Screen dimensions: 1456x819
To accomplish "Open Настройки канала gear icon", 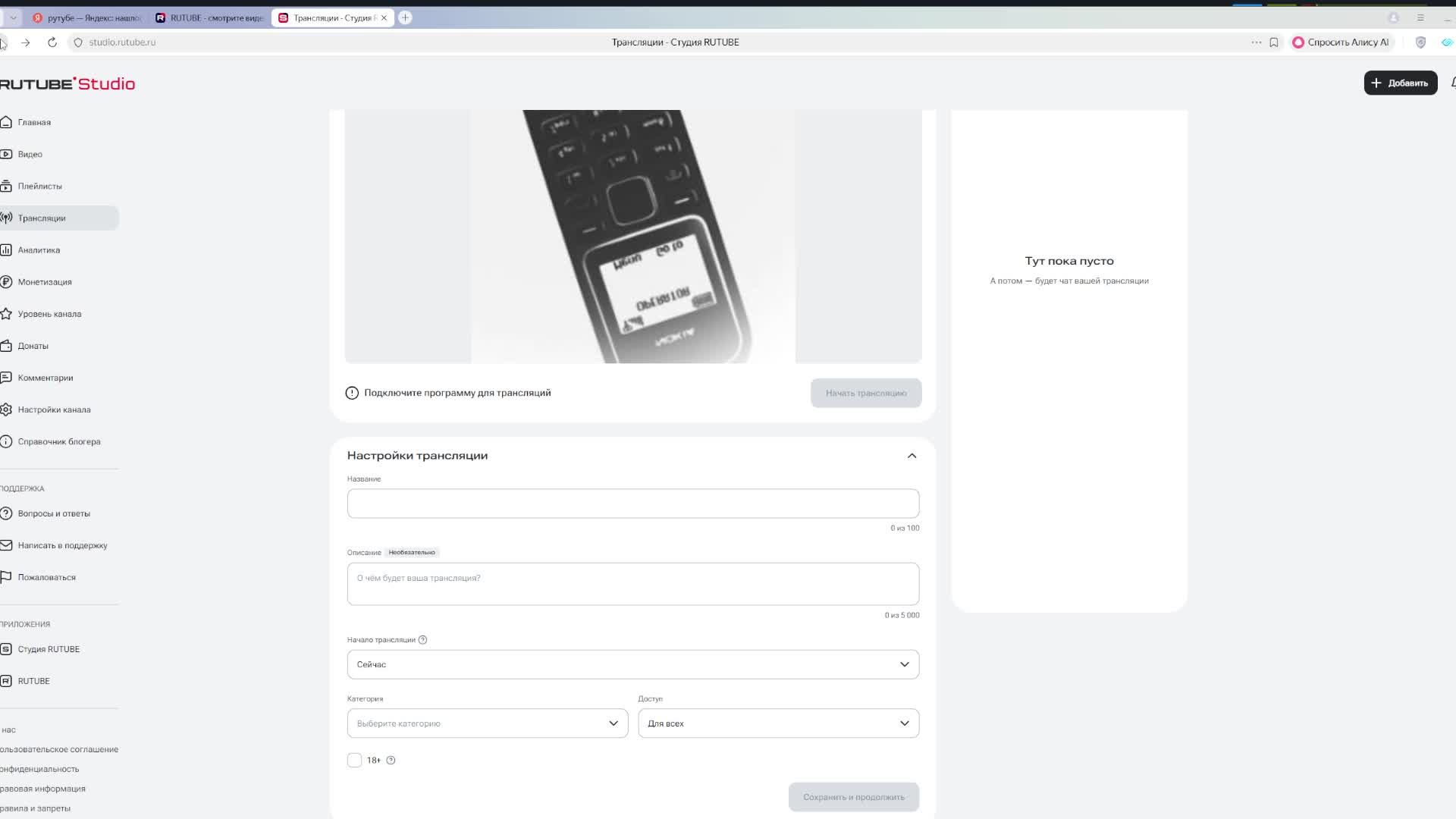I will [6, 409].
